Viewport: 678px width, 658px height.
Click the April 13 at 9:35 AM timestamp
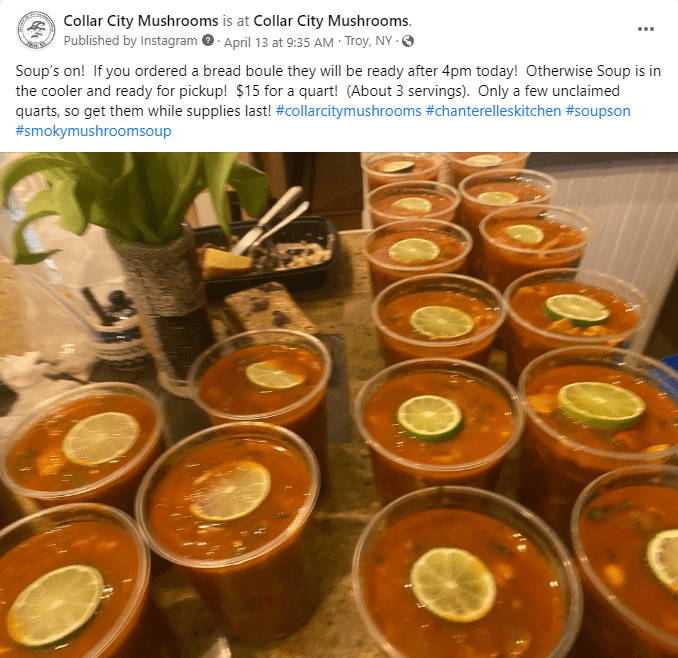(x=279, y=42)
